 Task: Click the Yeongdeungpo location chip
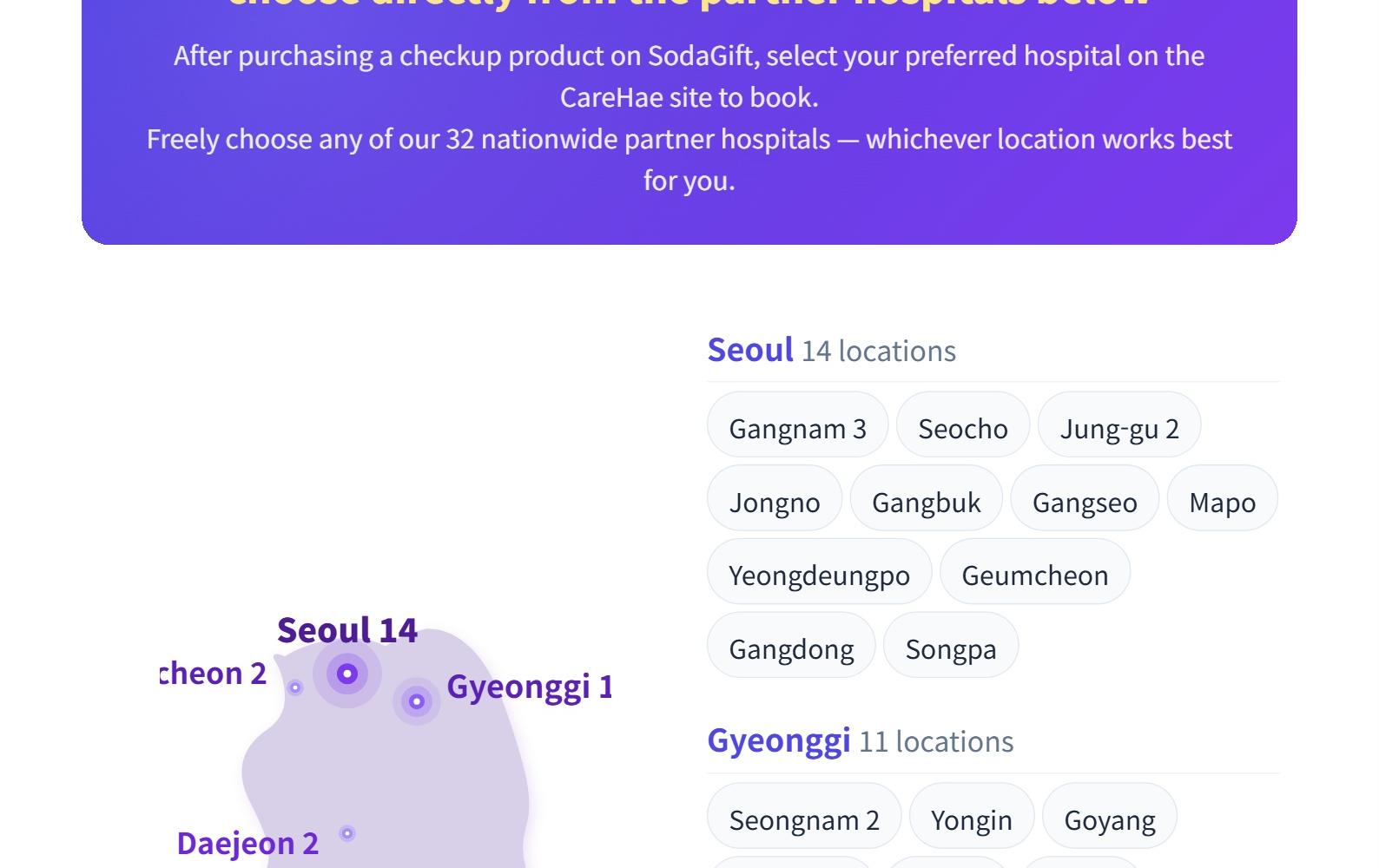[x=820, y=571]
